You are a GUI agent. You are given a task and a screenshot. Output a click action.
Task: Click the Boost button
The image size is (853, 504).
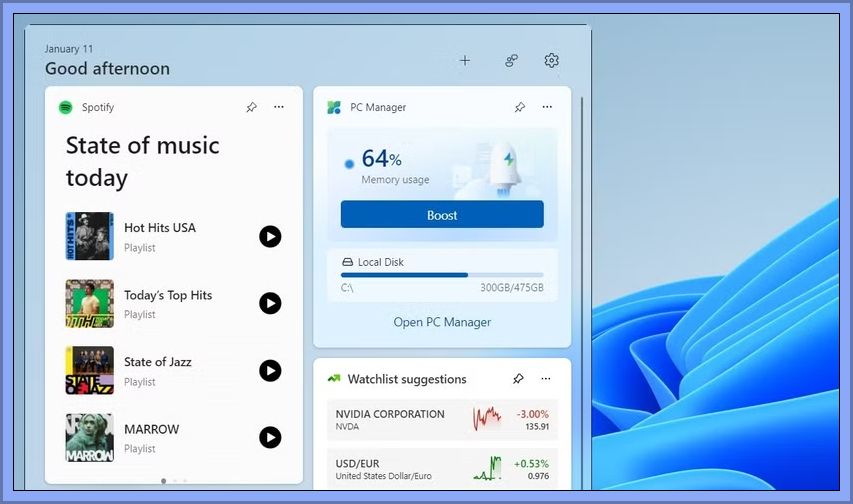click(442, 214)
